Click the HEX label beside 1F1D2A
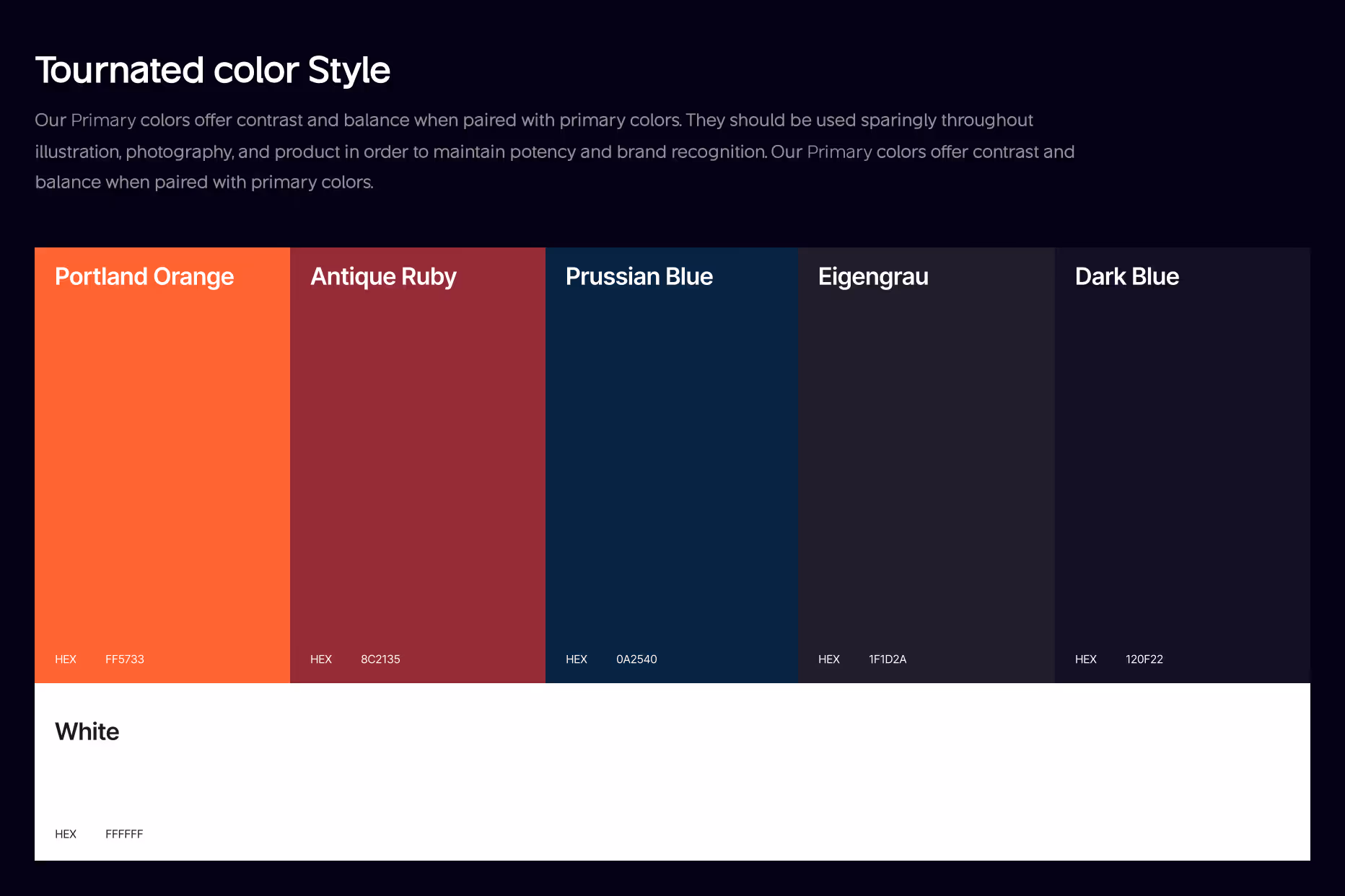This screenshot has width=1345, height=896. pyautogui.click(x=829, y=659)
